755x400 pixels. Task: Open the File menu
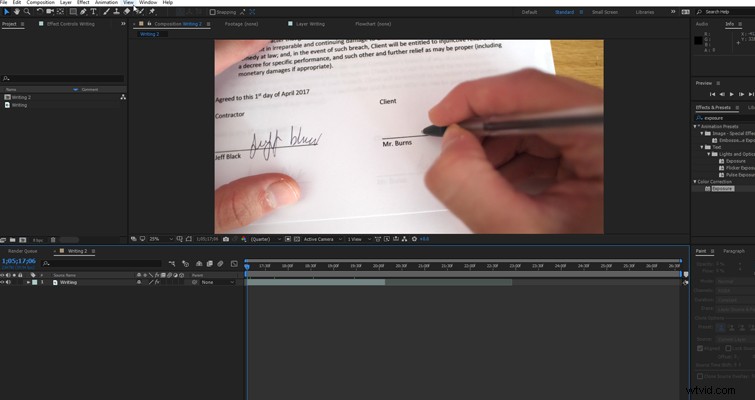(3, 2)
